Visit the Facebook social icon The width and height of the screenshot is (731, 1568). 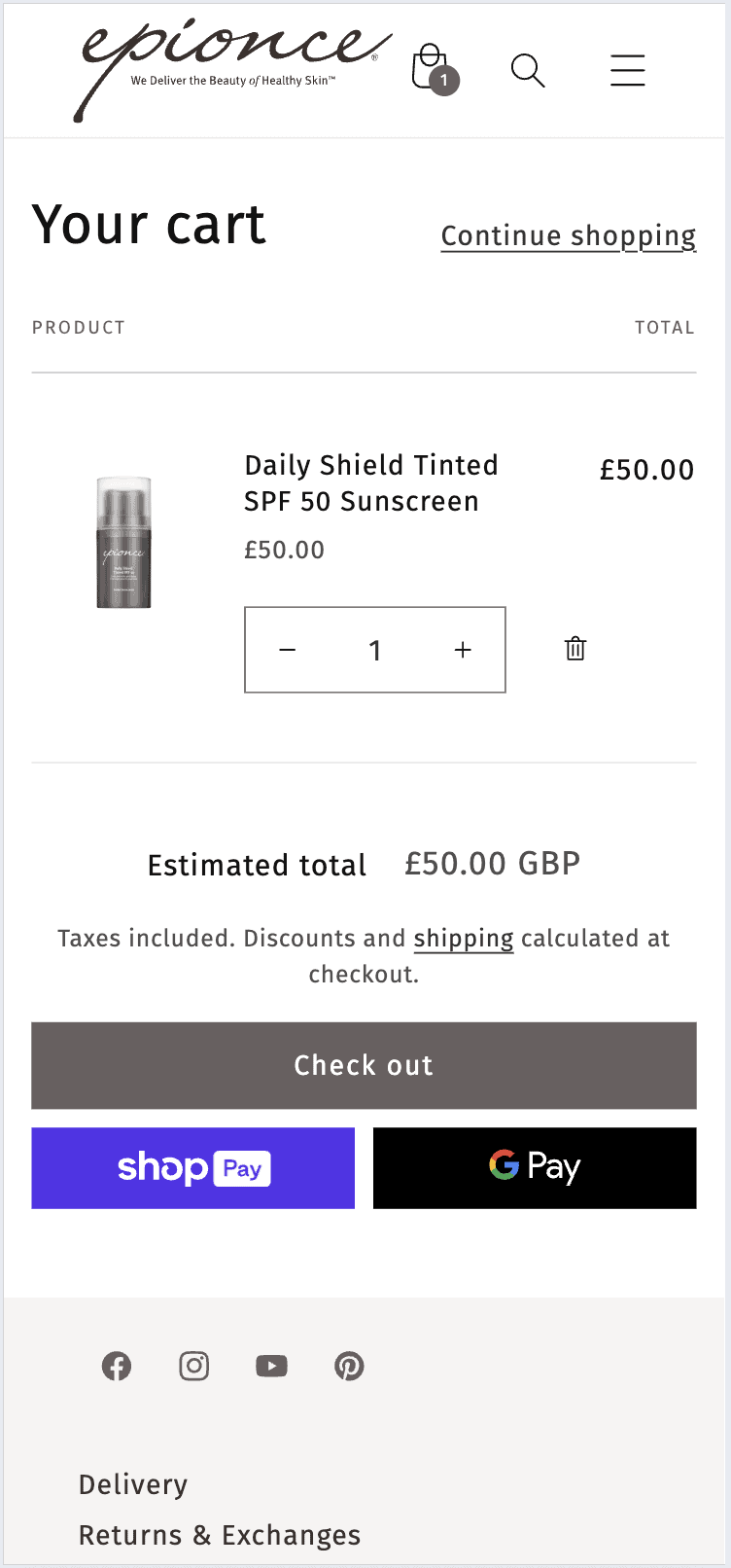point(117,1366)
